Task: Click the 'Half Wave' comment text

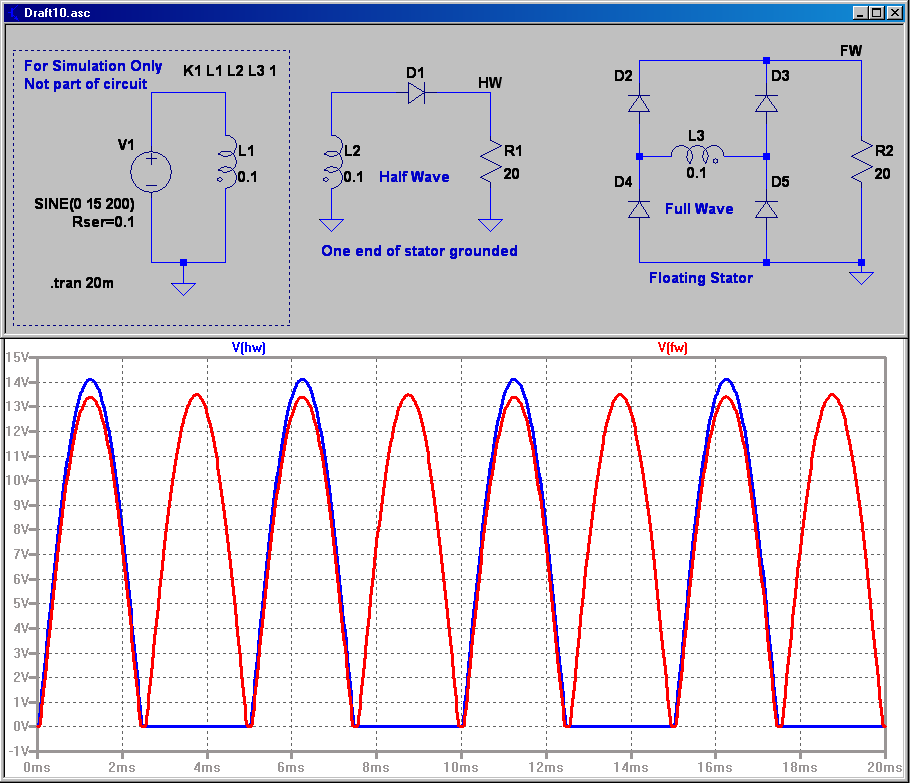Action: [414, 177]
